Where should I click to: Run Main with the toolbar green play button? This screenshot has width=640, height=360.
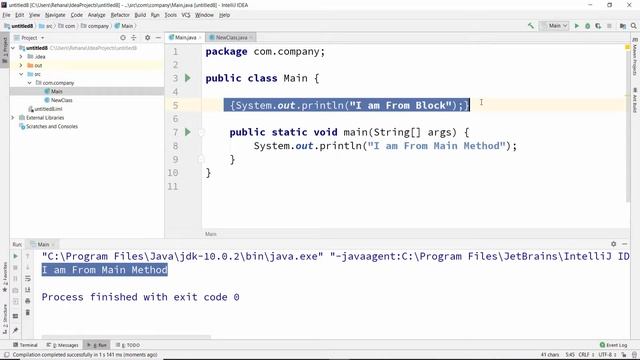[577, 26]
